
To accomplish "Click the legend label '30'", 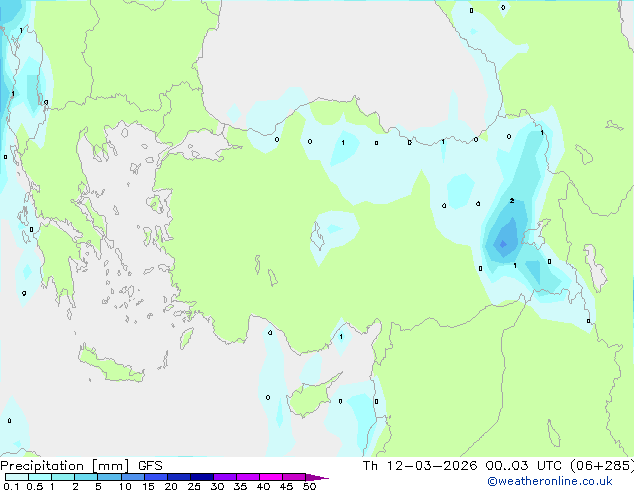I will point(217,486).
